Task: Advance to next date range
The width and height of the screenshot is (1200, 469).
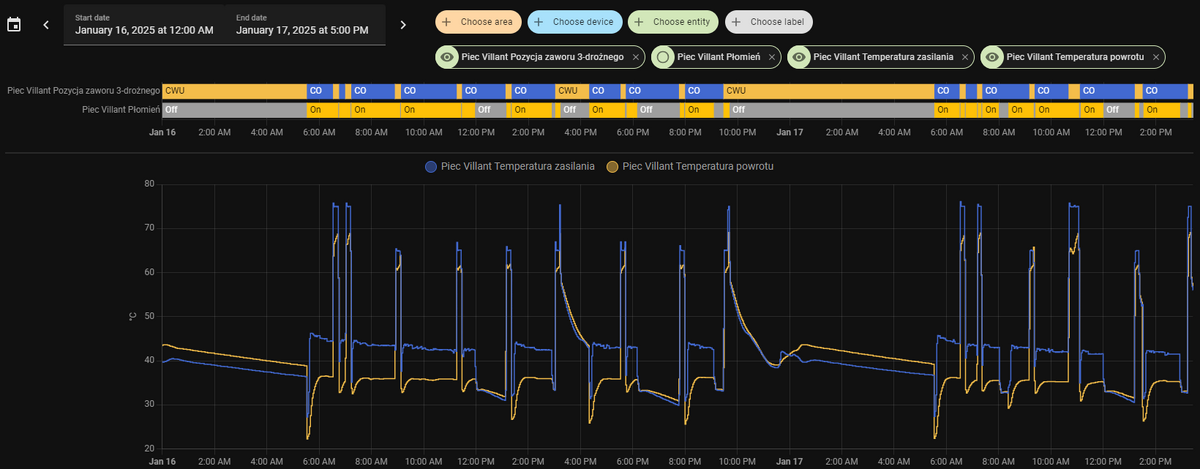Action: click(x=403, y=24)
